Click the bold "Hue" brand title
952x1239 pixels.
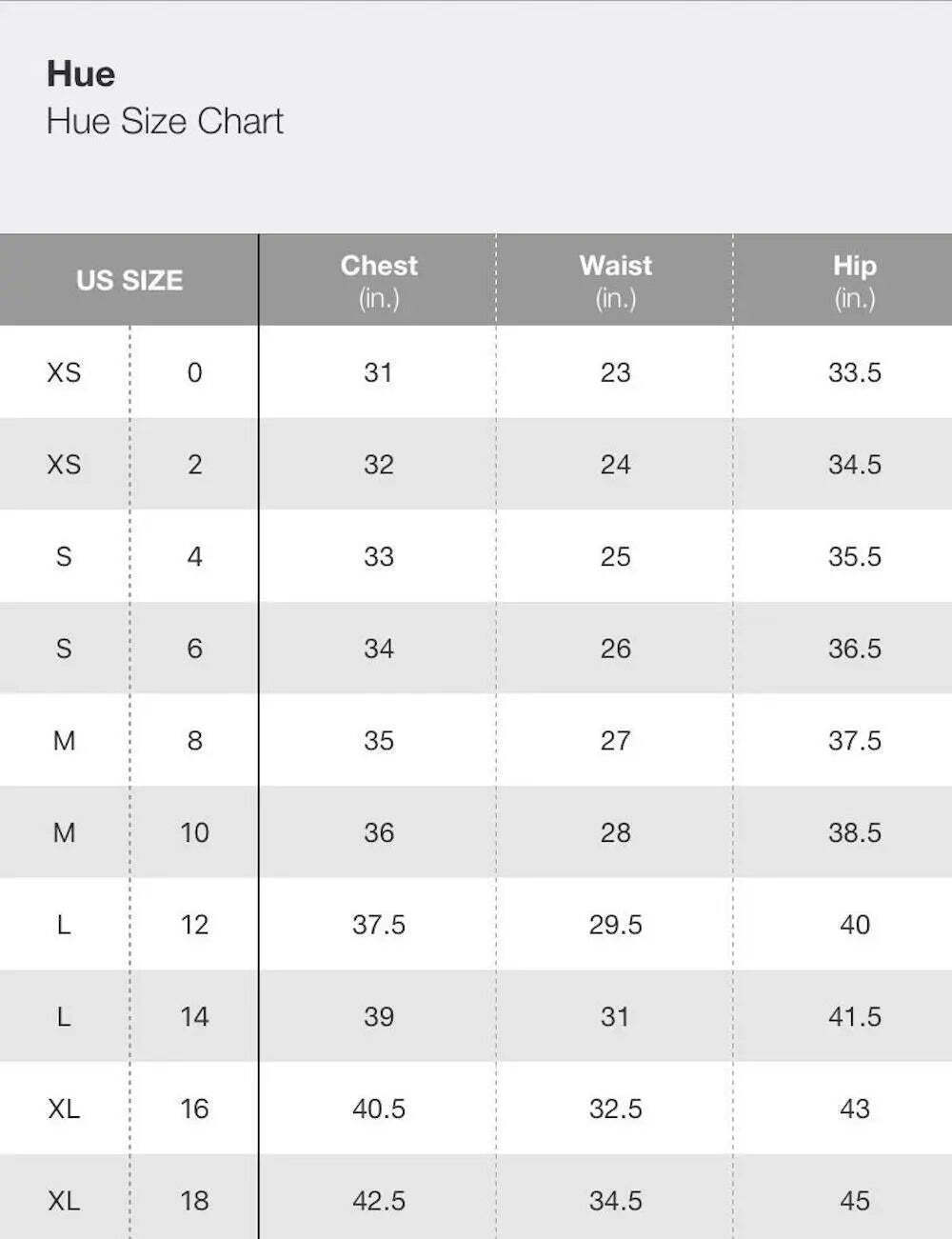[x=81, y=74]
